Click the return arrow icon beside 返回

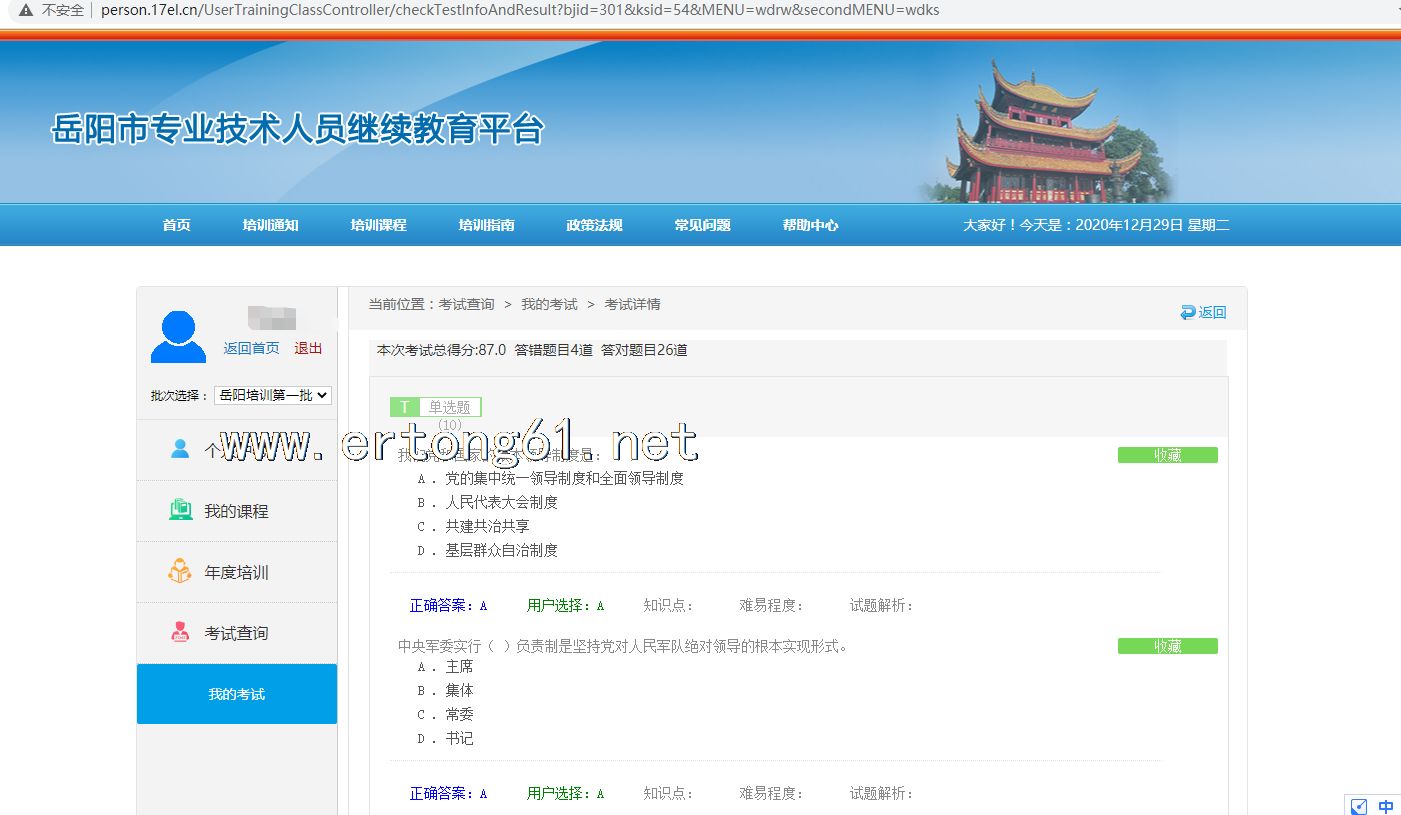pos(1188,312)
